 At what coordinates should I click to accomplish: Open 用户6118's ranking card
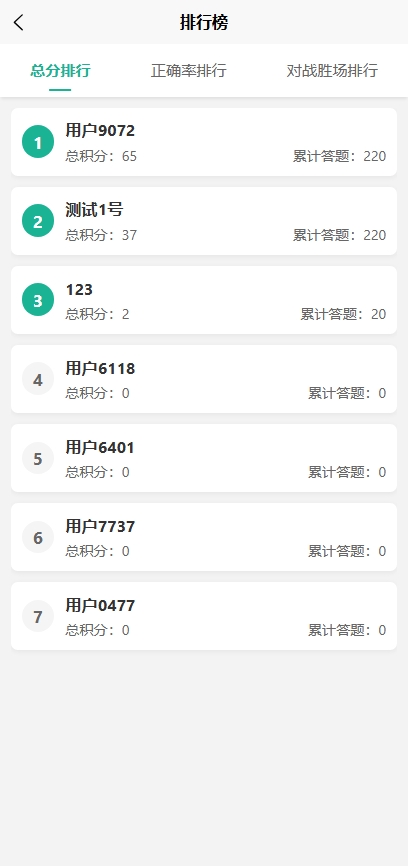204,379
